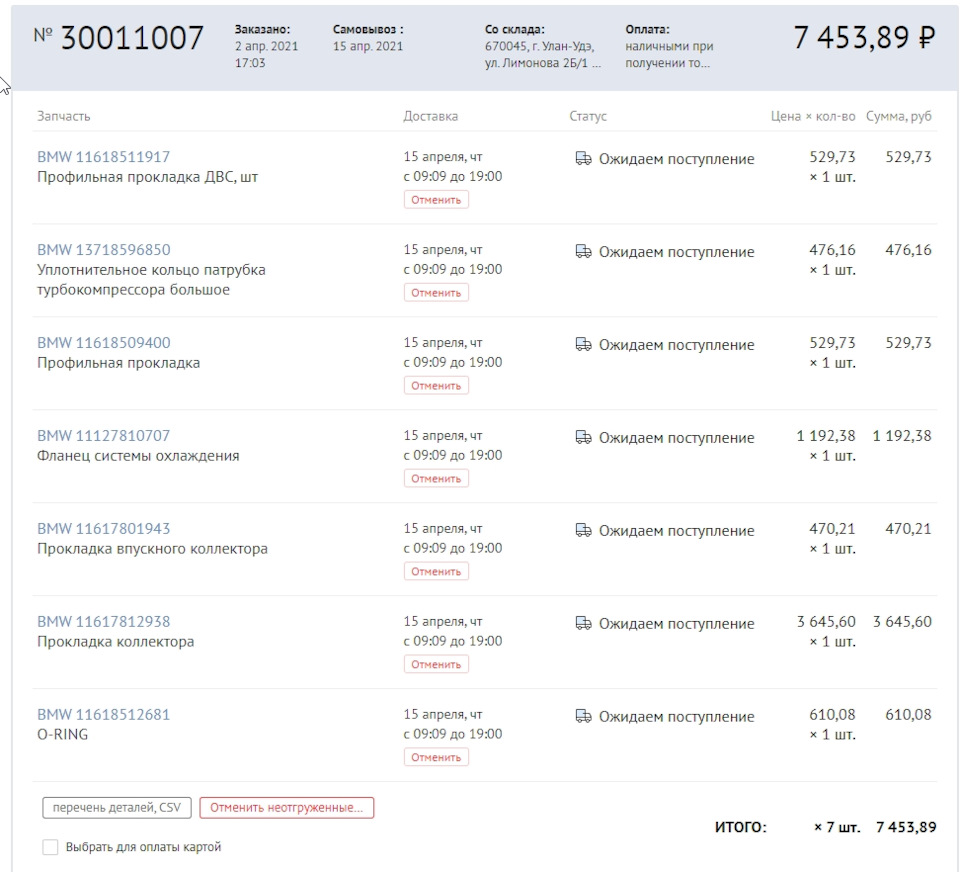The width and height of the screenshot is (960, 872).
Task: Click the truck icon on the O-RING row
Action: click(x=586, y=716)
